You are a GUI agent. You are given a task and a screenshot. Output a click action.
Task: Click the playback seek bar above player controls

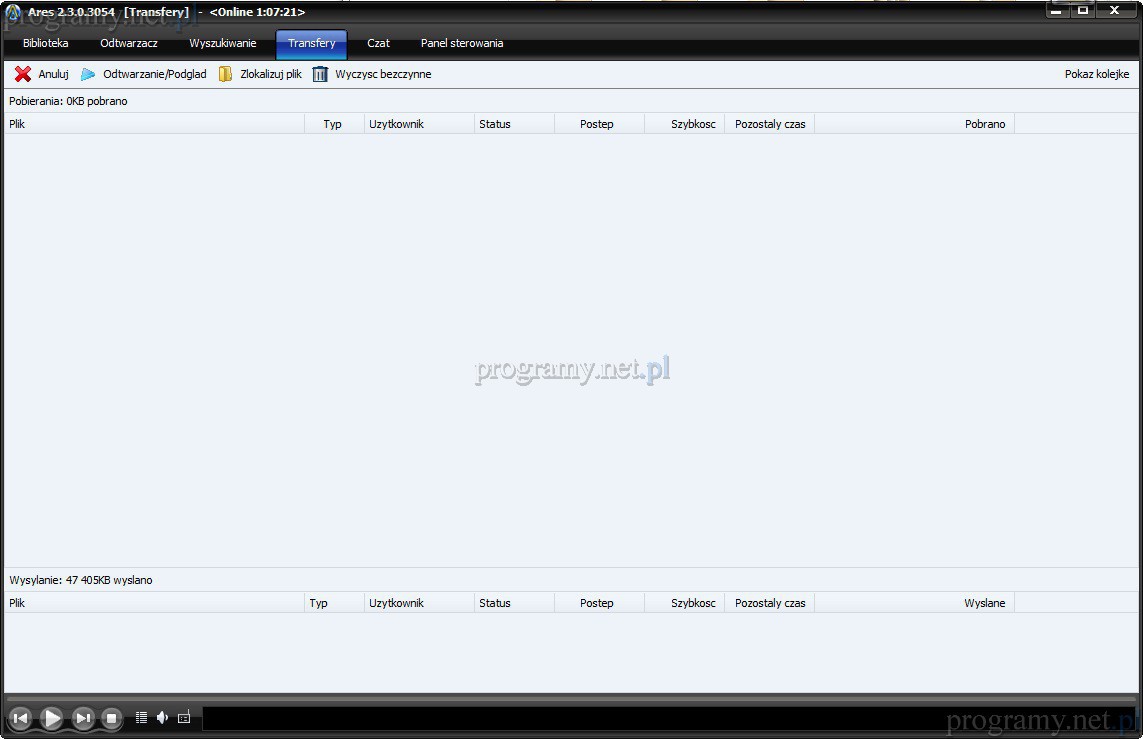(570, 698)
